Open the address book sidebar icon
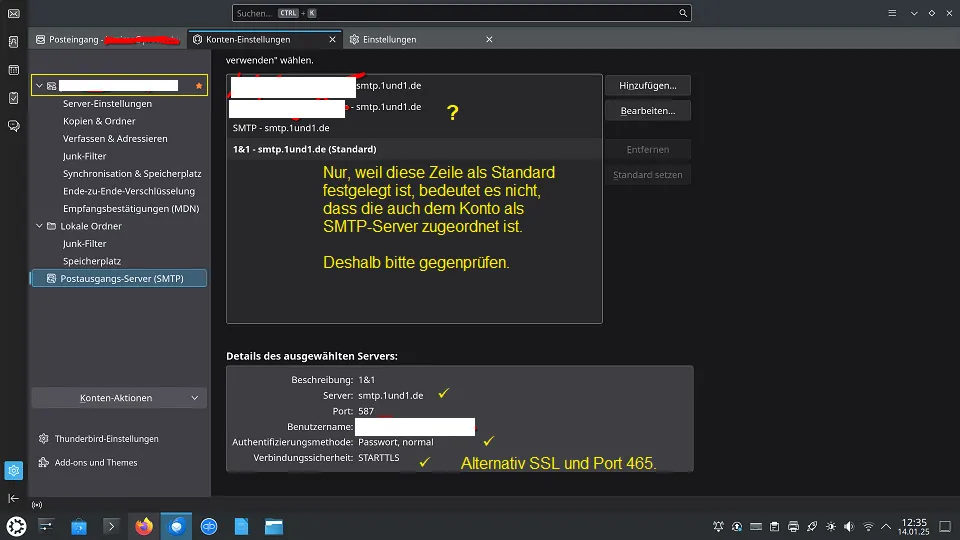This screenshot has height=540, width=960. click(x=13, y=42)
